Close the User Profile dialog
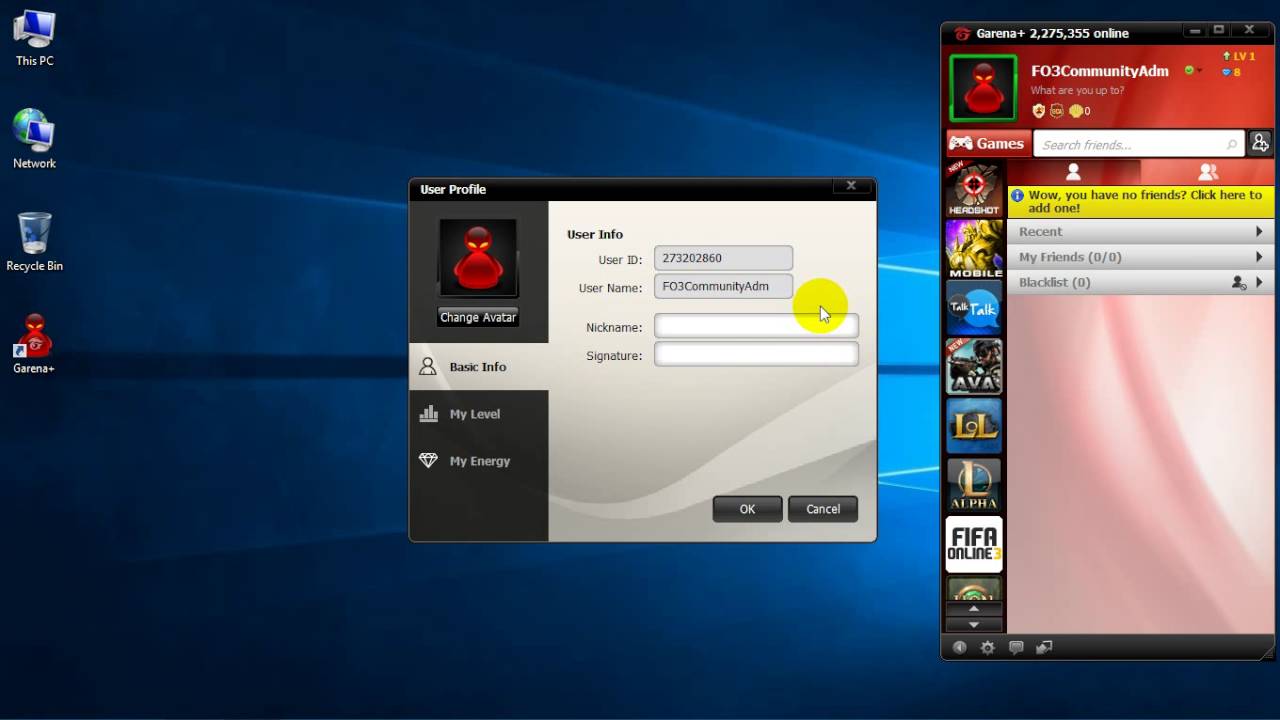1280x720 pixels. [x=851, y=186]
